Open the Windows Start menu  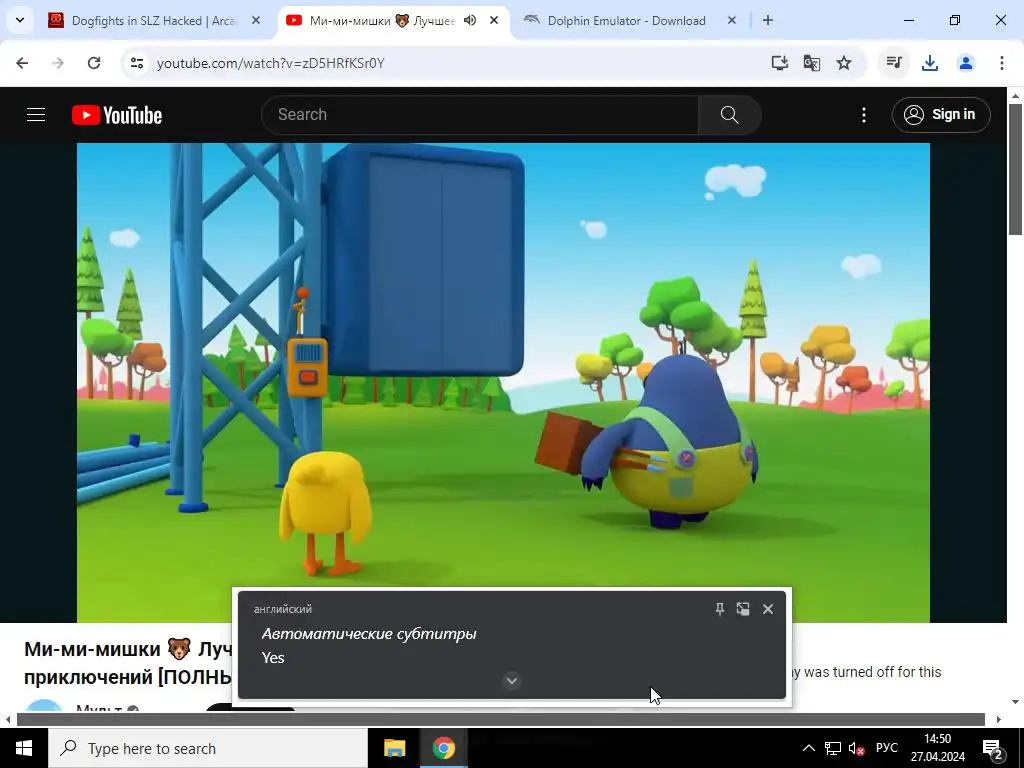coord(24,748)
